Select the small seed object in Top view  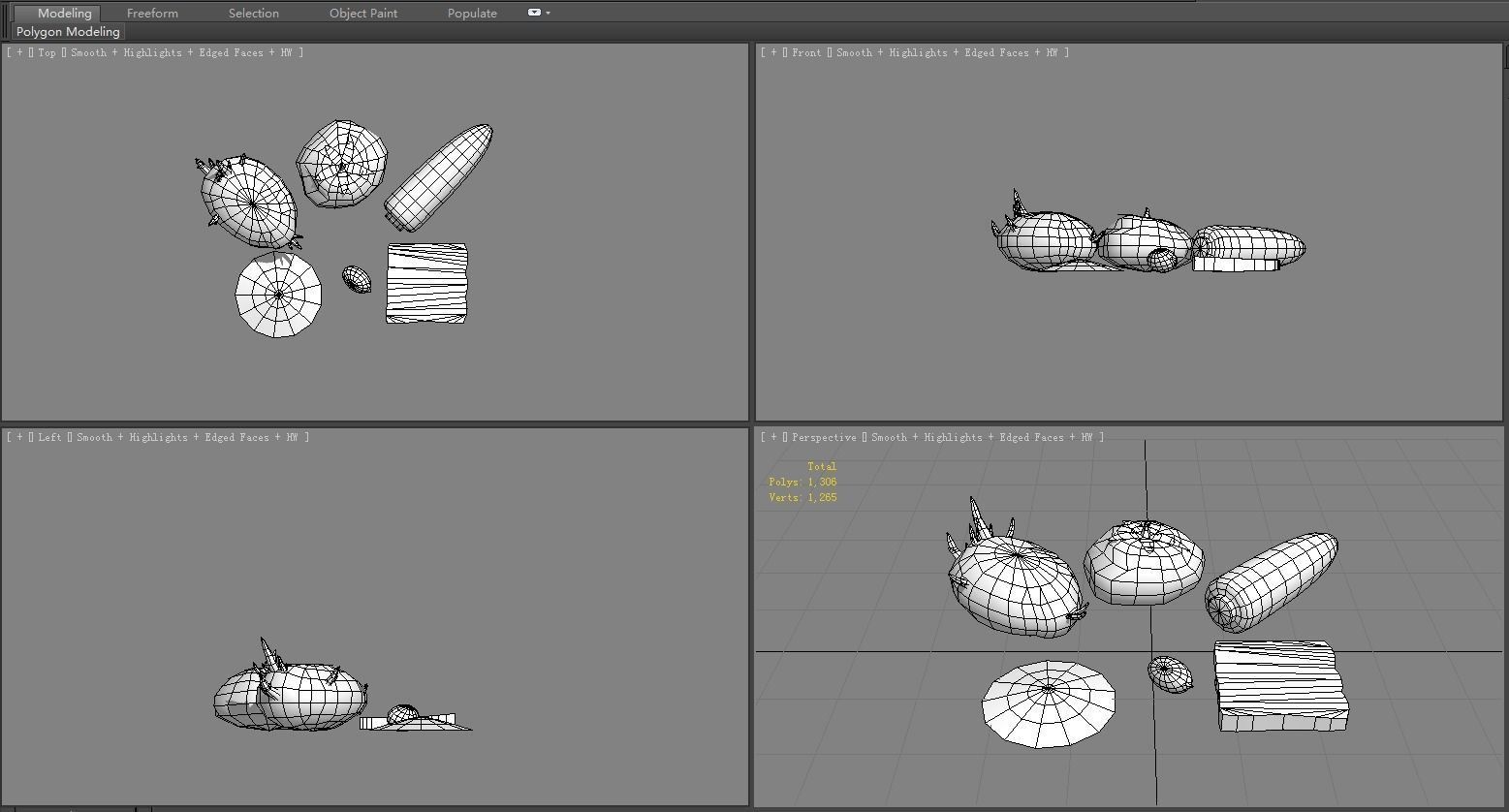[357, 280]
